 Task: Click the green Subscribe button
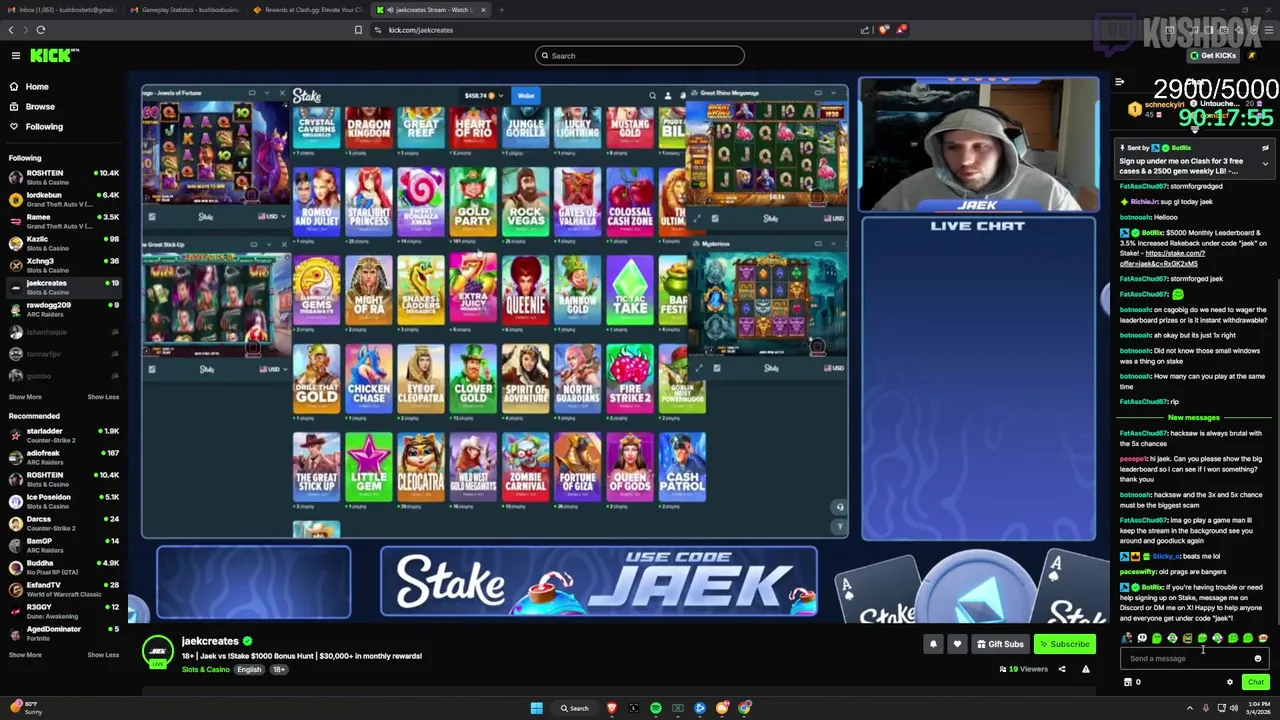click(1064, 645)
